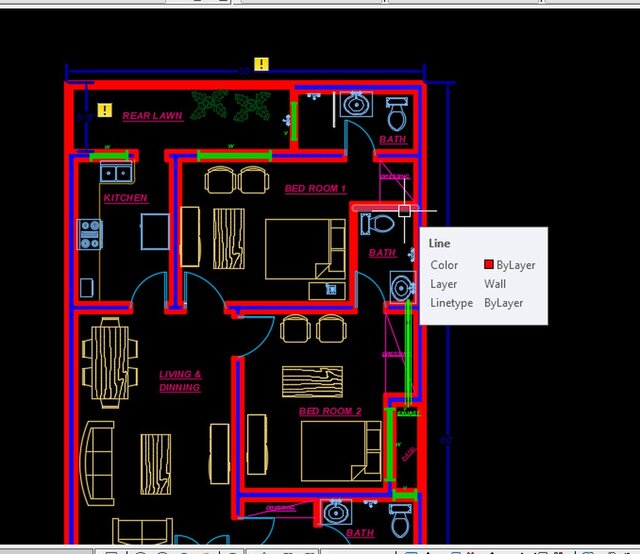Click the LIVING & DINNING text label
This screenshot has width=640, height=554.
pyautogui.click(x=180, y=381)
